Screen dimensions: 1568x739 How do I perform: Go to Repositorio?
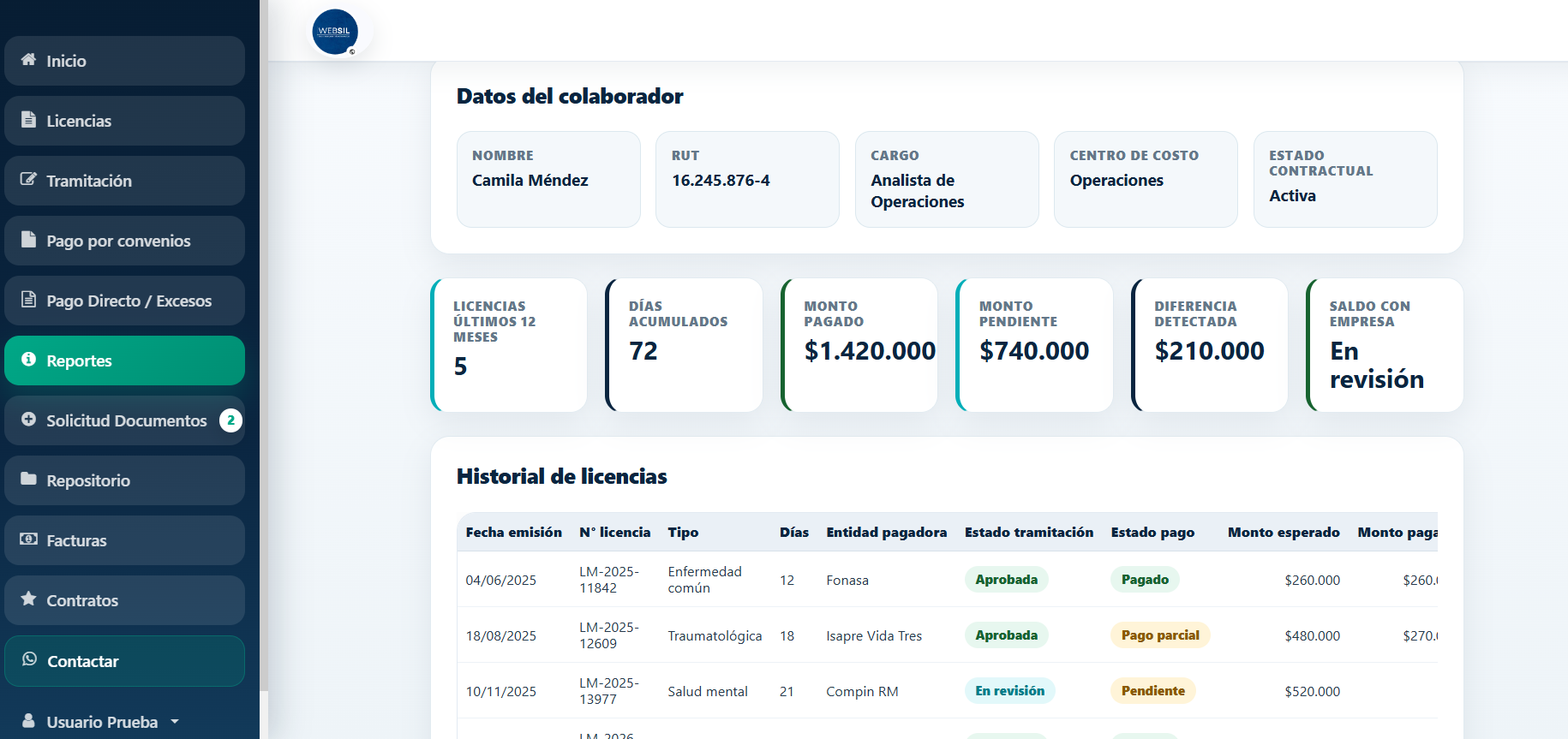pyautogui.click(x=124, y=480)
